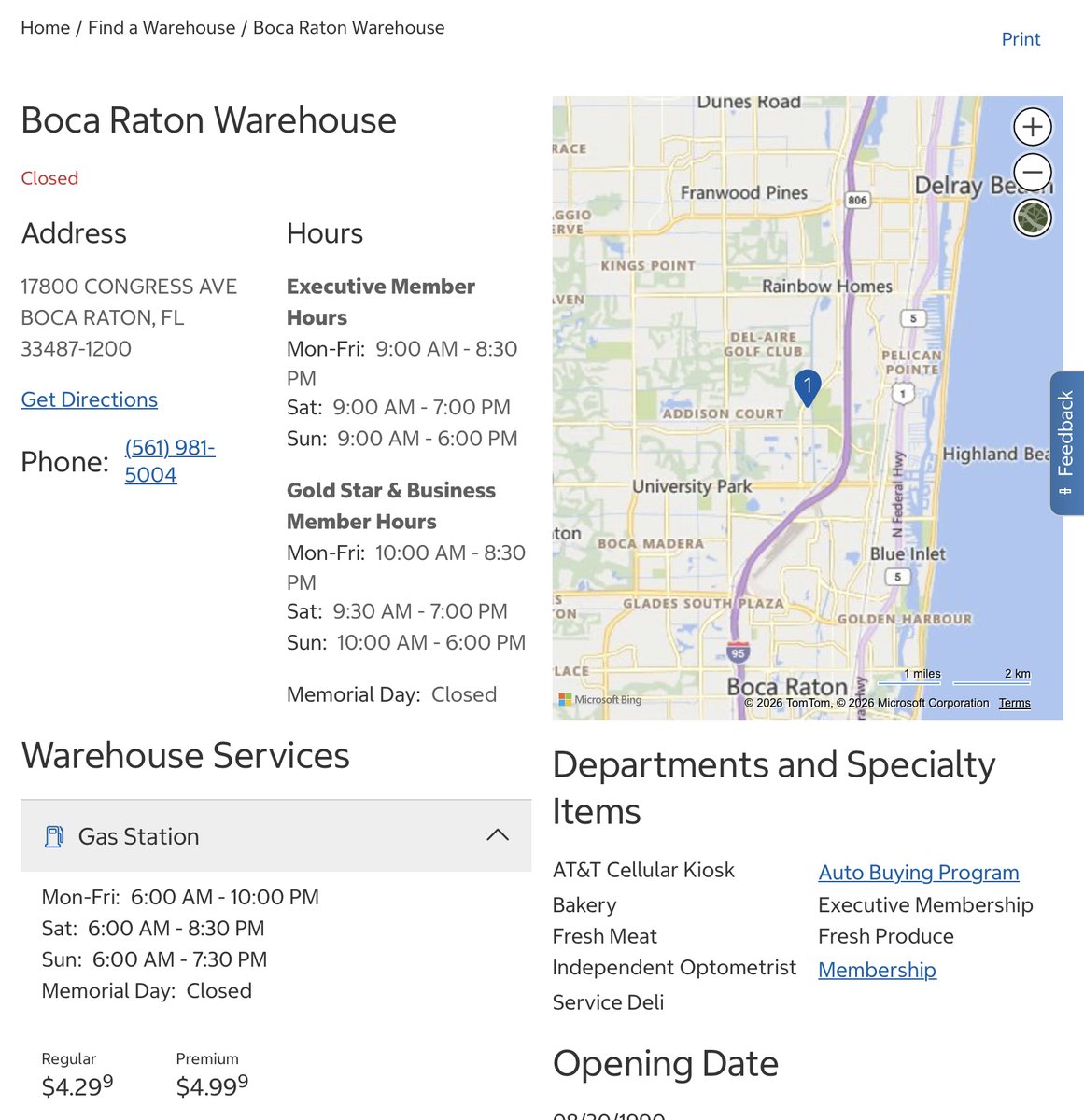Click map pin number 1

click(x=808, y=387)
